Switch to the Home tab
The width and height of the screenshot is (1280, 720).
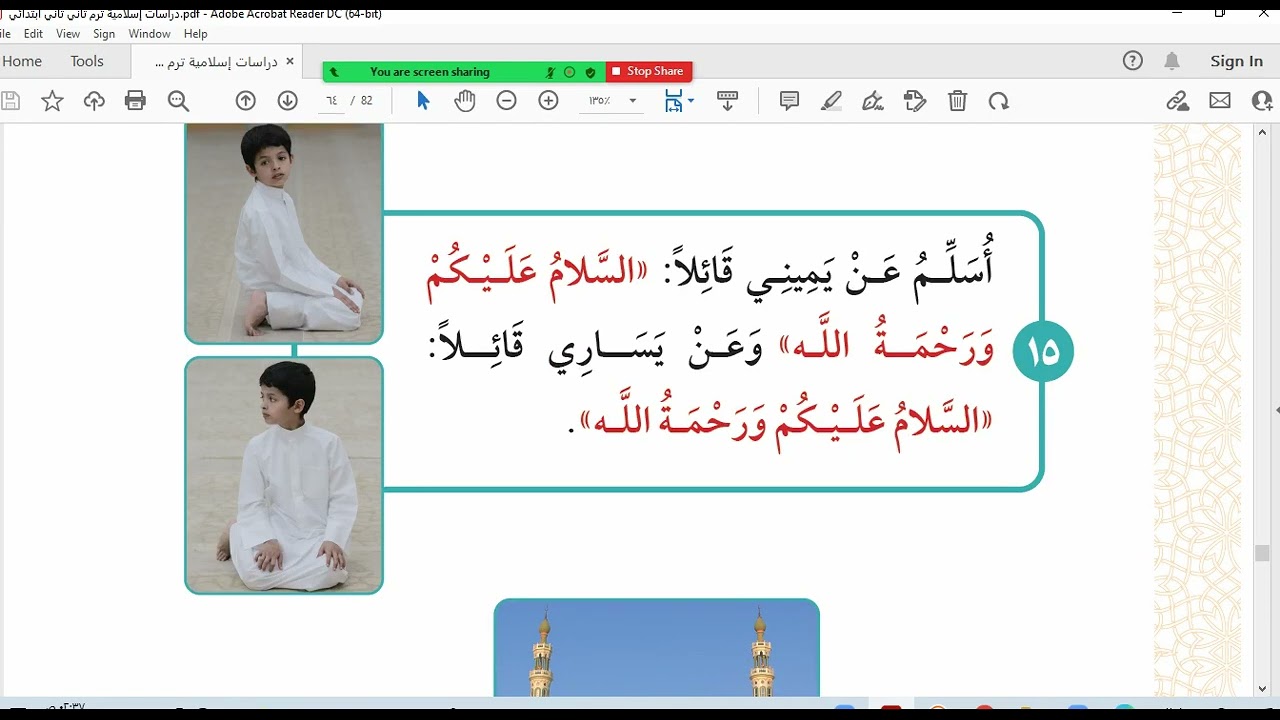22,61
